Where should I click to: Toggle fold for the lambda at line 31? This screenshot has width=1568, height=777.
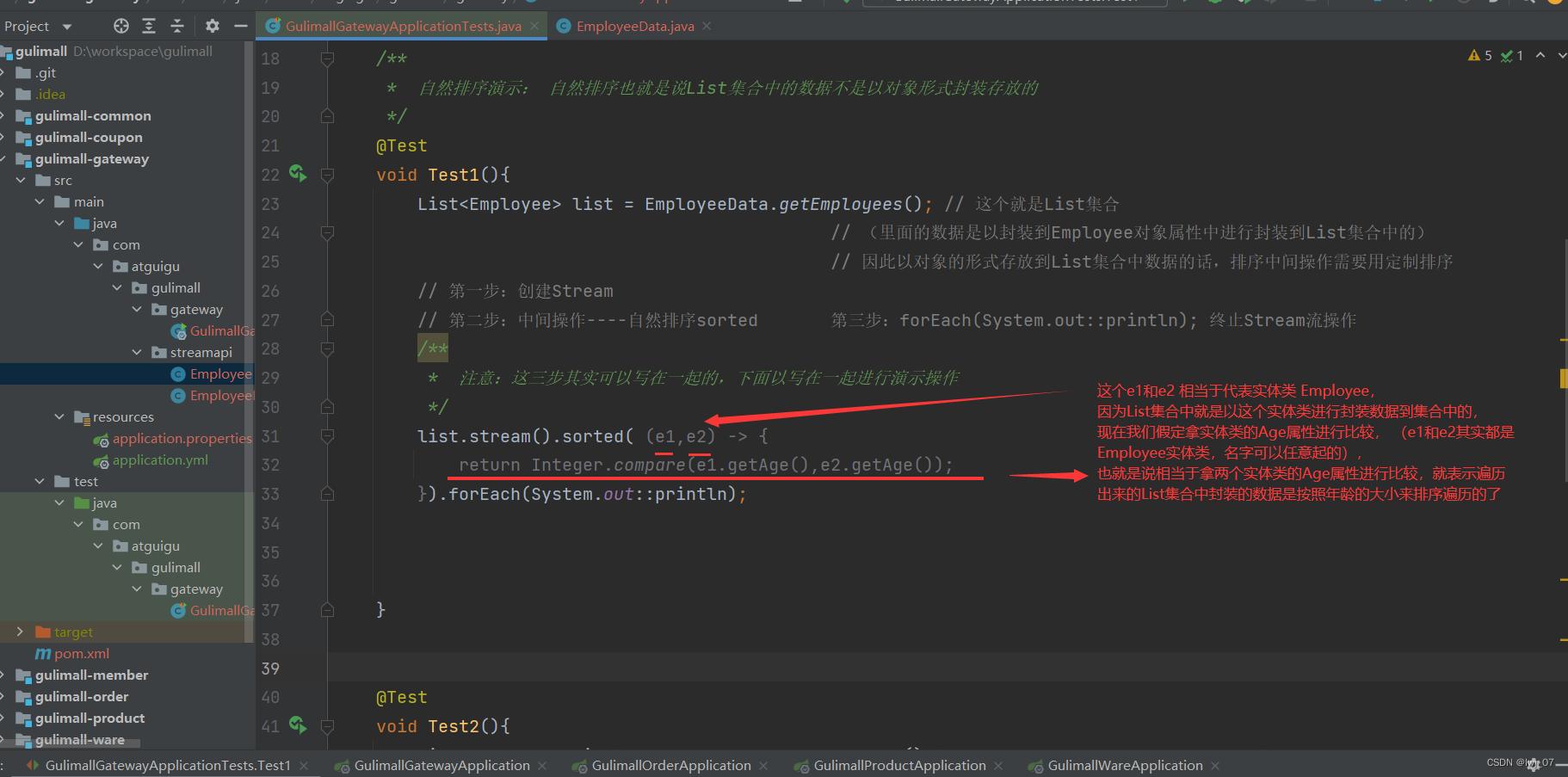327,436
